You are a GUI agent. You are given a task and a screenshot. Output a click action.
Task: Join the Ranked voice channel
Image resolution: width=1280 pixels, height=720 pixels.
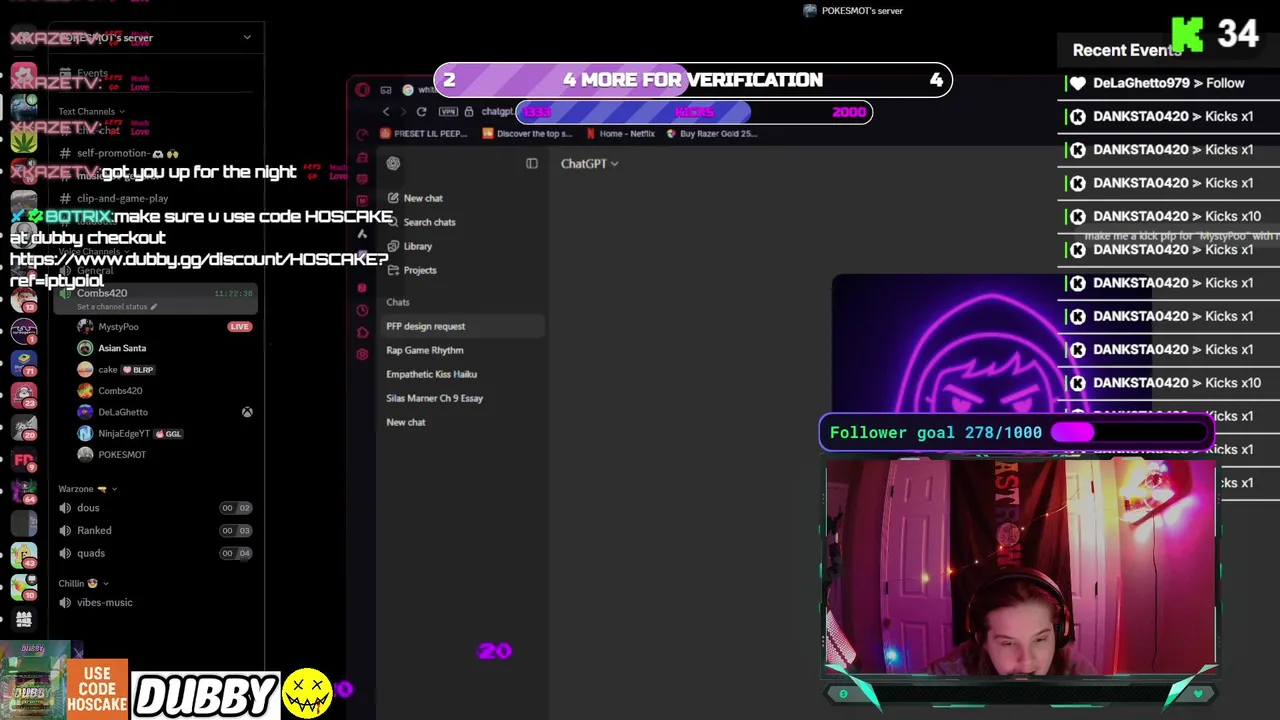click(x=155, y=530)
